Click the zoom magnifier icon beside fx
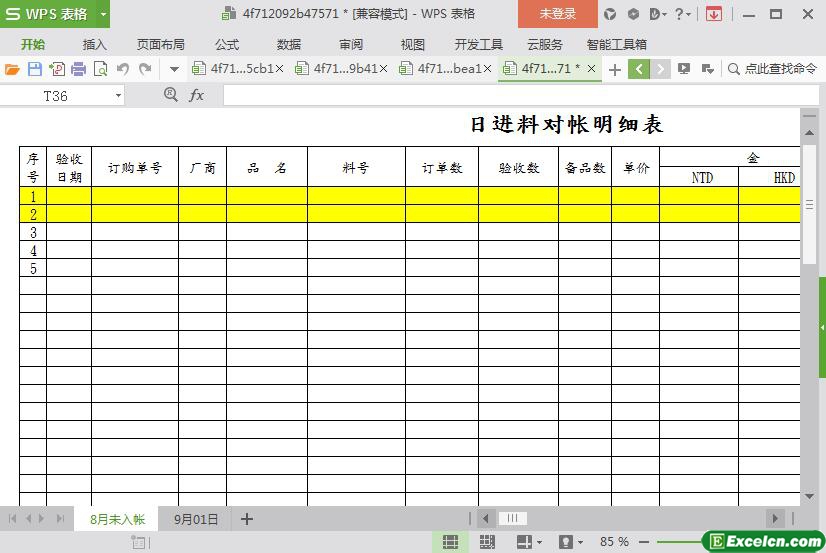This screenshot has width=826, height=553. tap(171, 95)
